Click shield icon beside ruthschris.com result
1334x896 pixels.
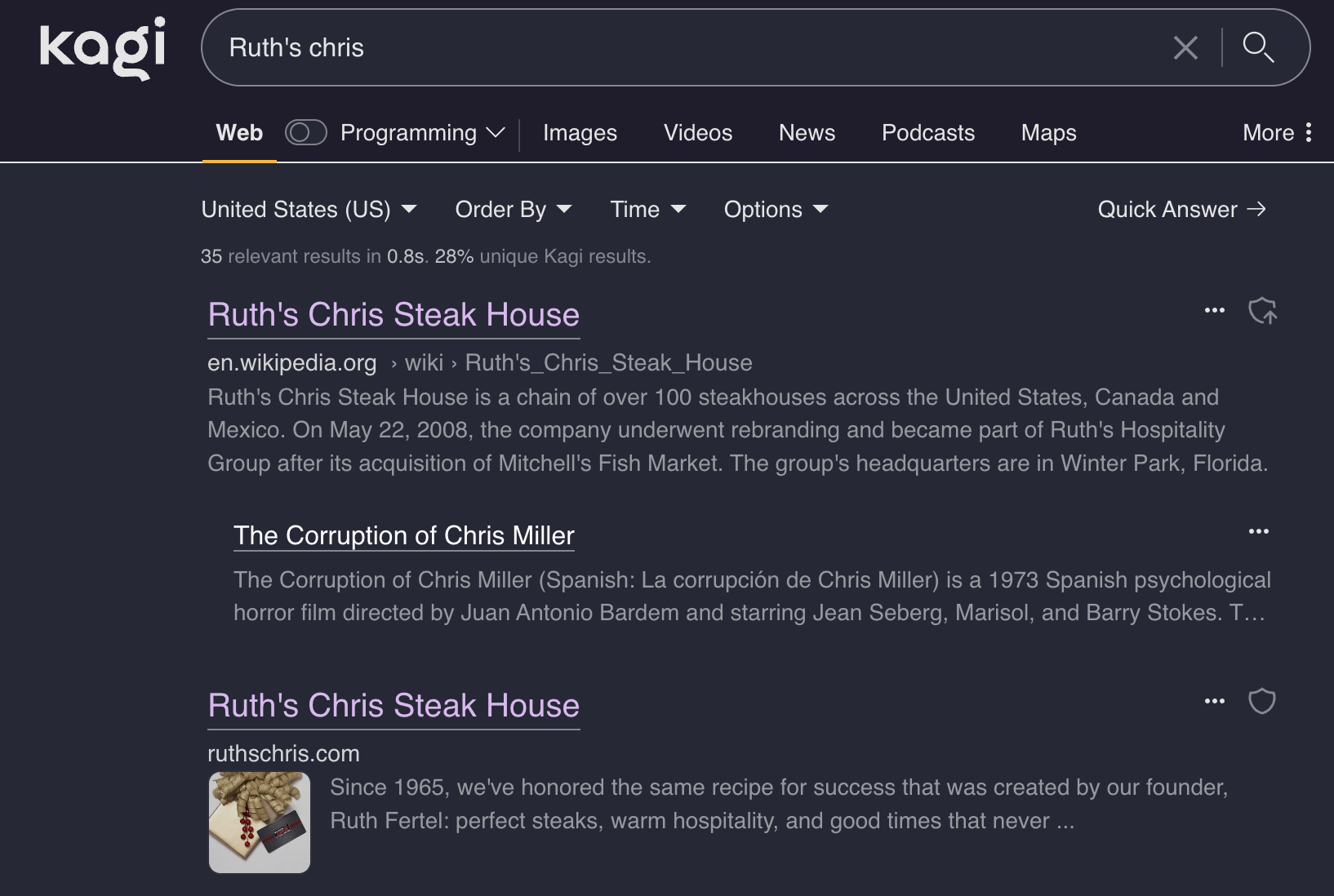point(1262,702)
